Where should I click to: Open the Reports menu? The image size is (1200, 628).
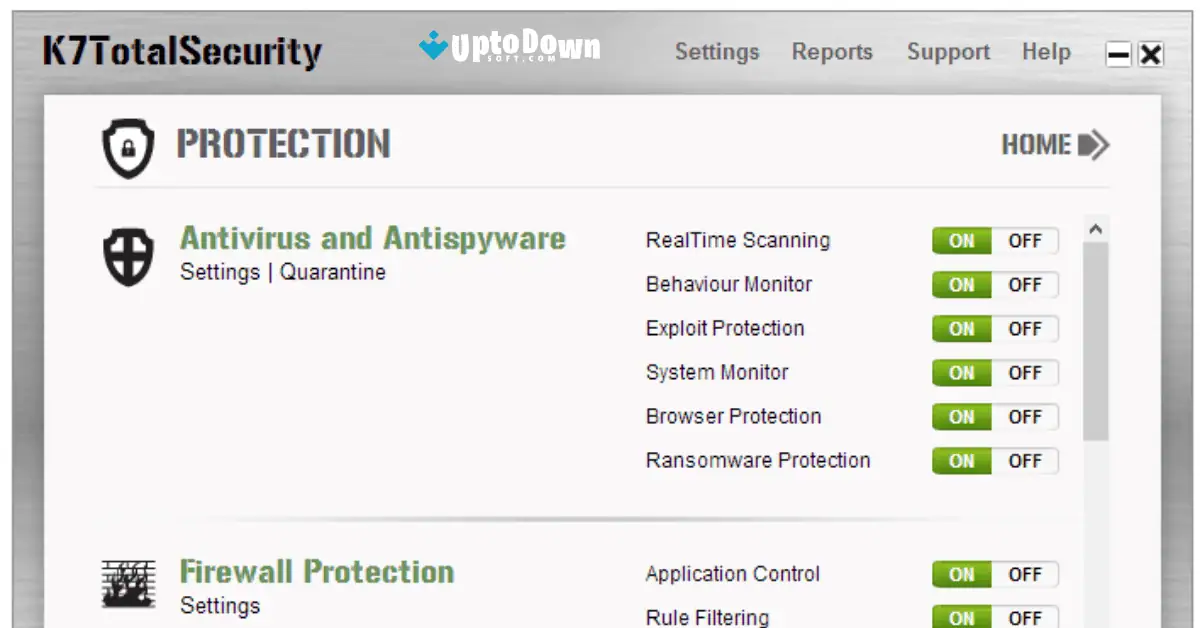coord(832,51)
